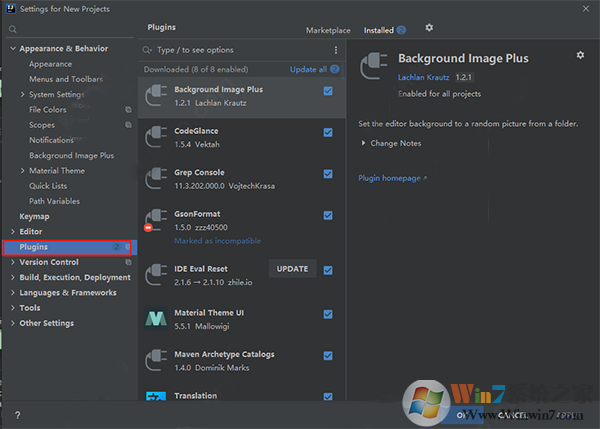Screen dimensions: 600x429
Task: Expand Build, Execution, Deployment section
Action: 13,277
